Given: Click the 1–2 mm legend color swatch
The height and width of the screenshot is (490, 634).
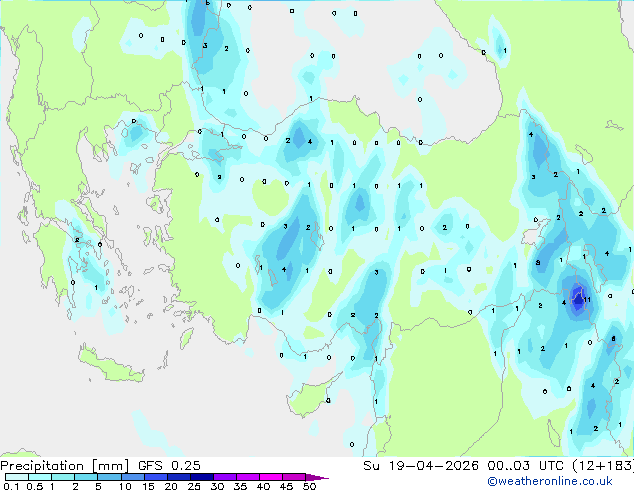Looking at the screenshot, I should pyautogui.click(x=63, y=477).
